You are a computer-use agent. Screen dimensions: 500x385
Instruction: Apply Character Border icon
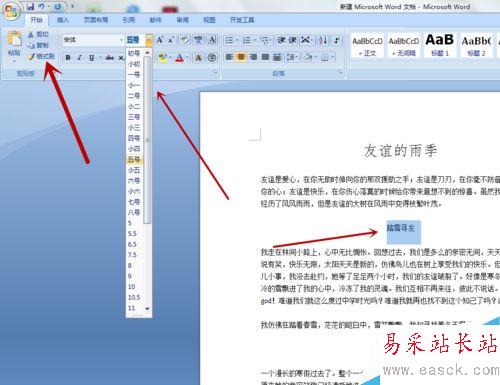pyautogui.click(x=212, y=40)
